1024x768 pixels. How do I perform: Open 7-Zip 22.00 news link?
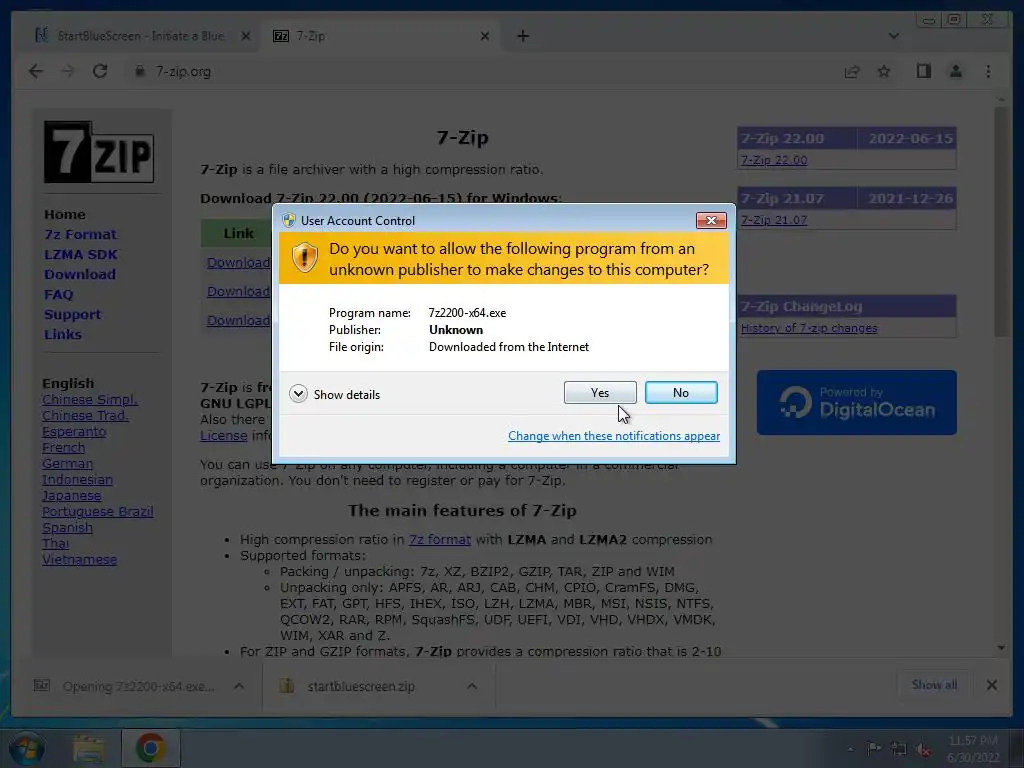(774, 160)
